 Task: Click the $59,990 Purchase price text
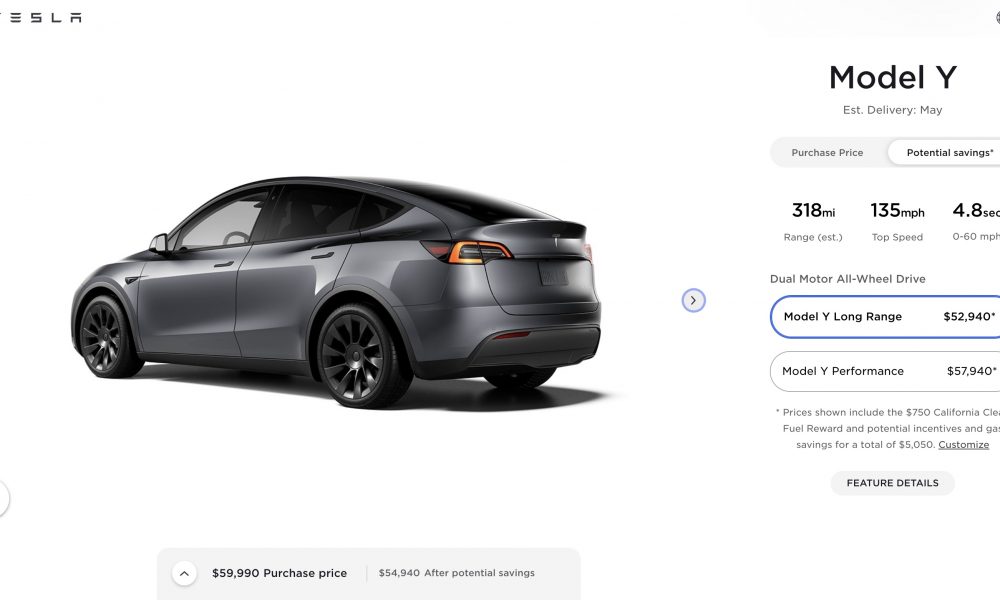(279, 573)
